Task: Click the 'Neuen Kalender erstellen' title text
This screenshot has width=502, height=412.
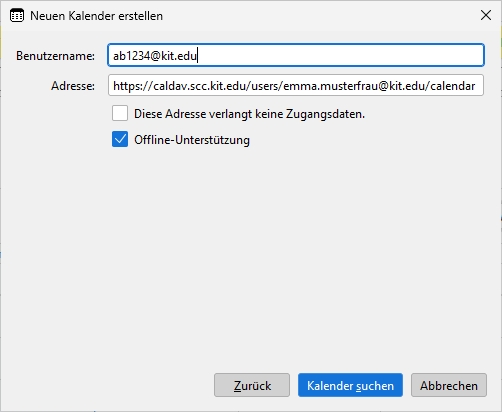Action: point(96,16)
